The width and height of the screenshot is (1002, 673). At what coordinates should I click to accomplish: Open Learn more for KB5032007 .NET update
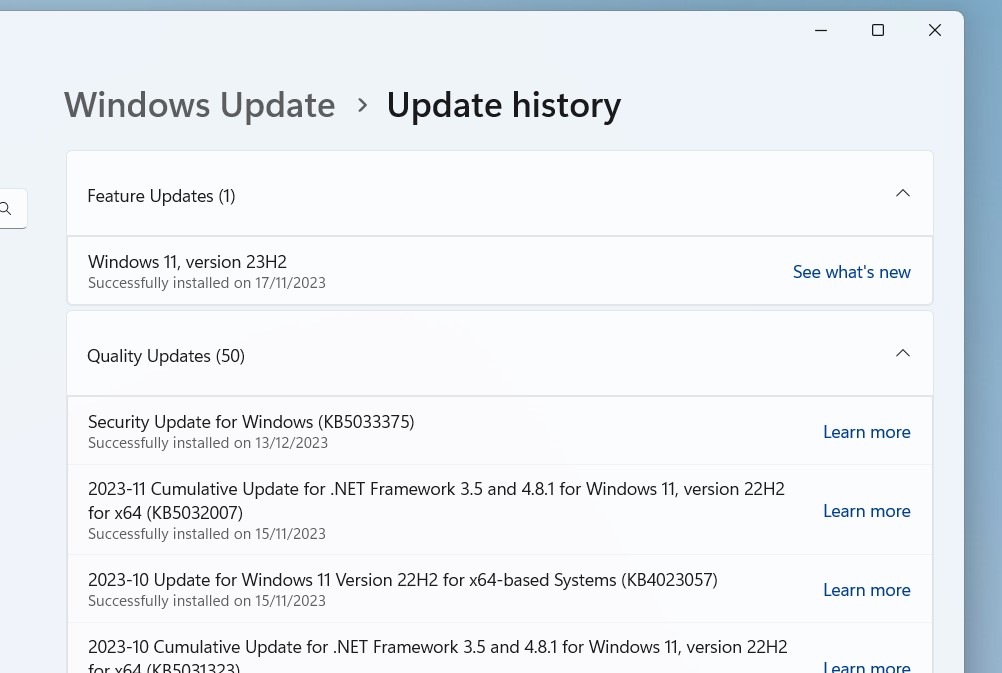(867, 511)
